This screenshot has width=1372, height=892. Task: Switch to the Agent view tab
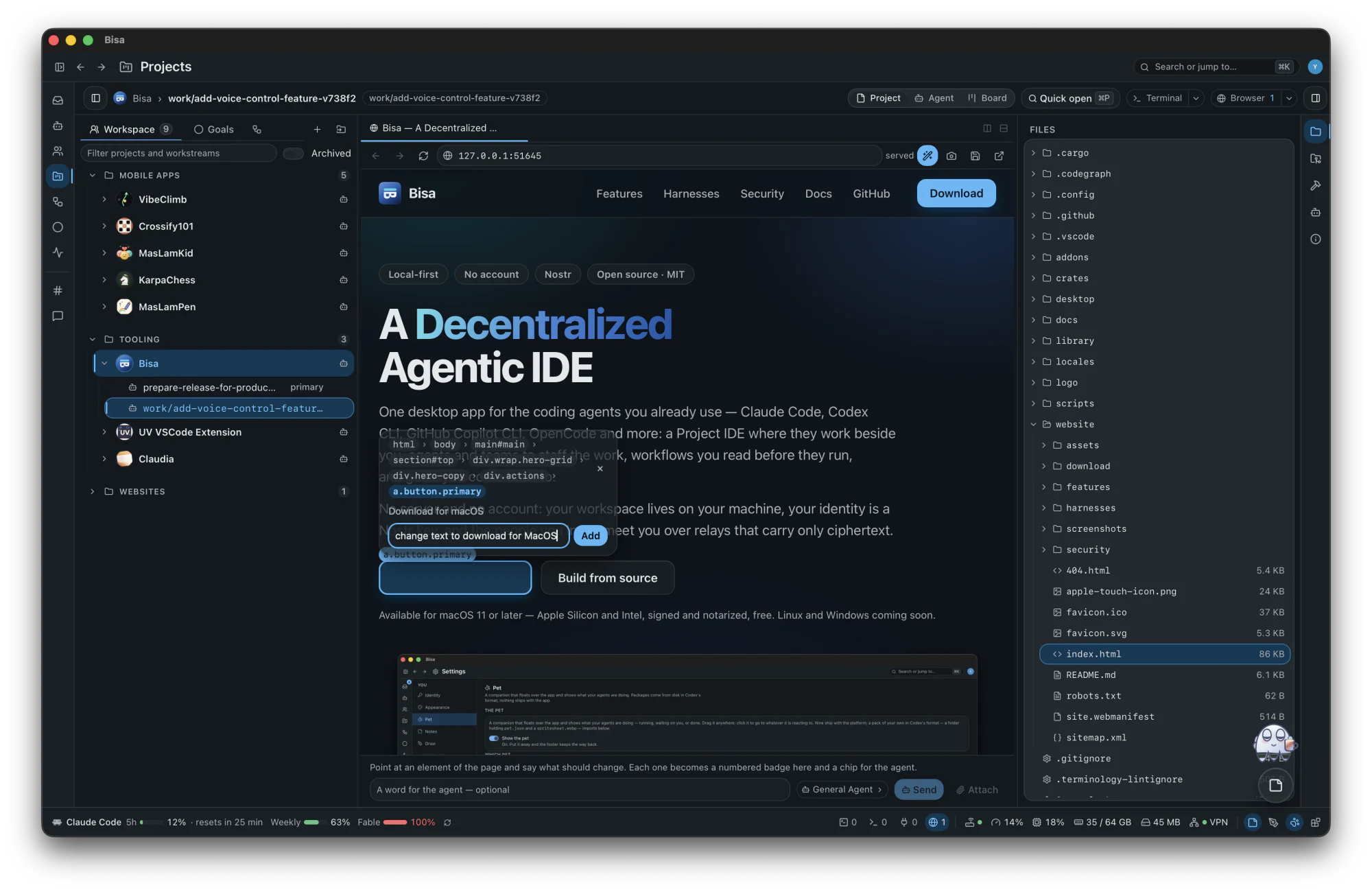934,98
